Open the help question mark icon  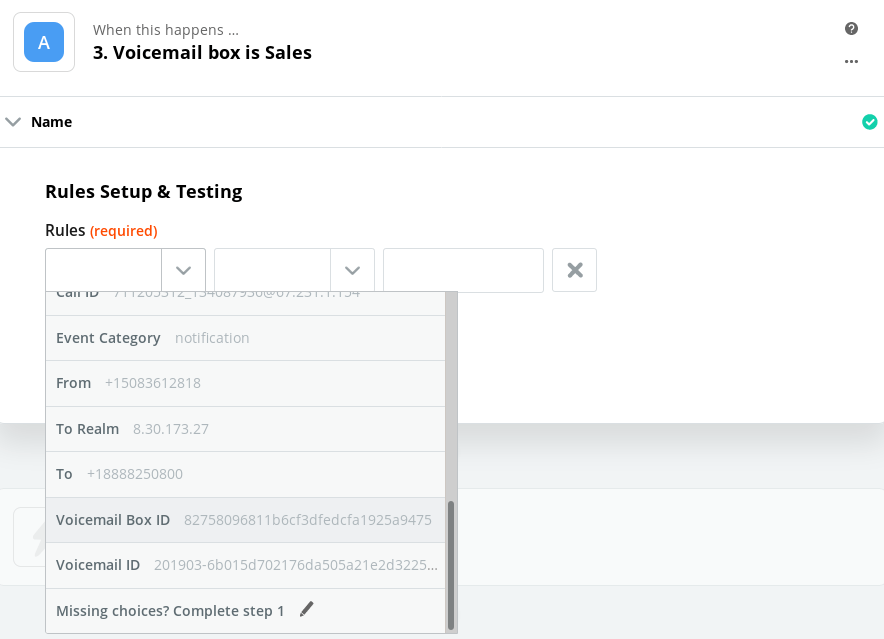point(851,29)
